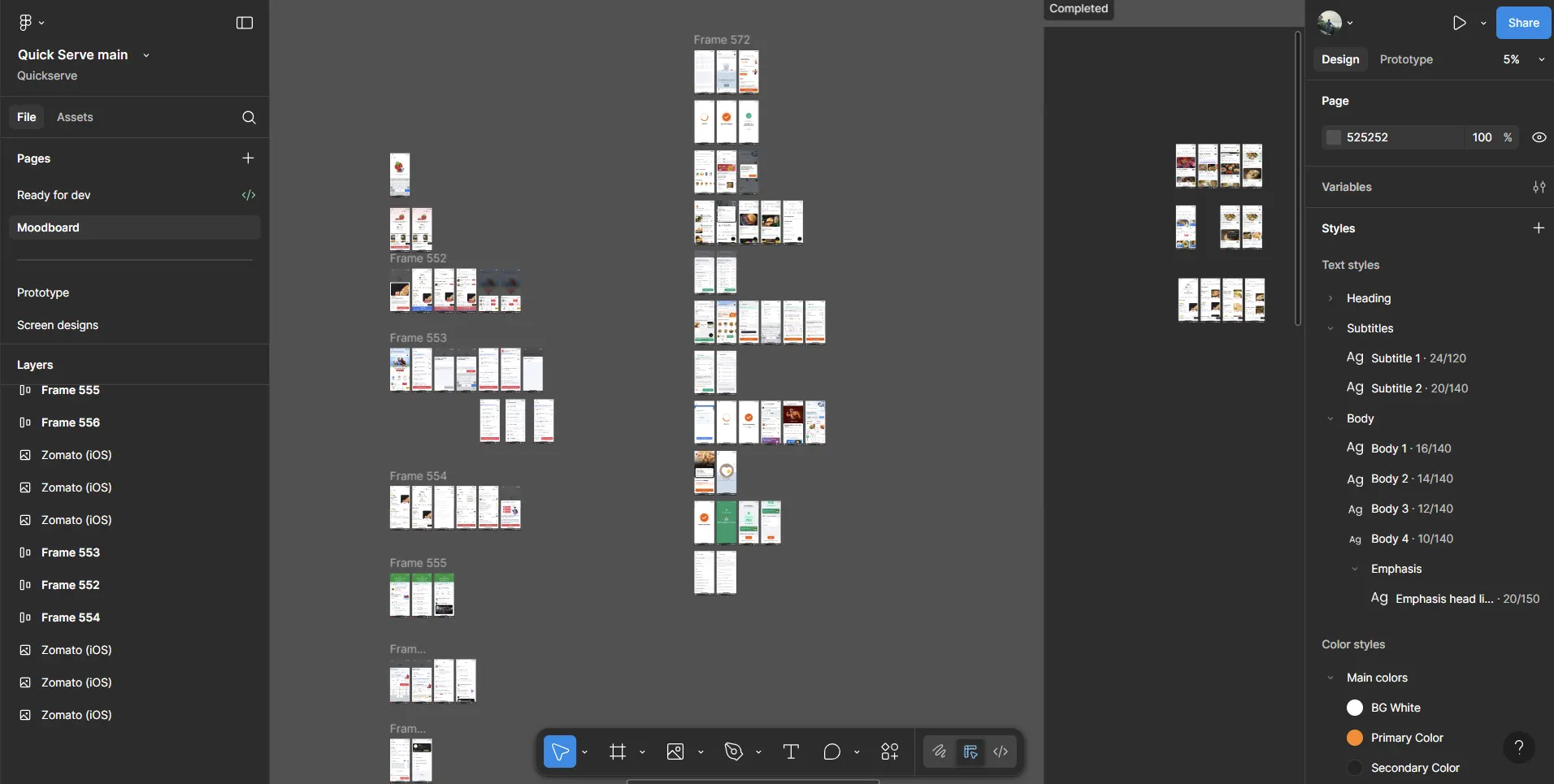Add a new style with plus icon
1554x784 pixels.
click(x=1539, y=228)
